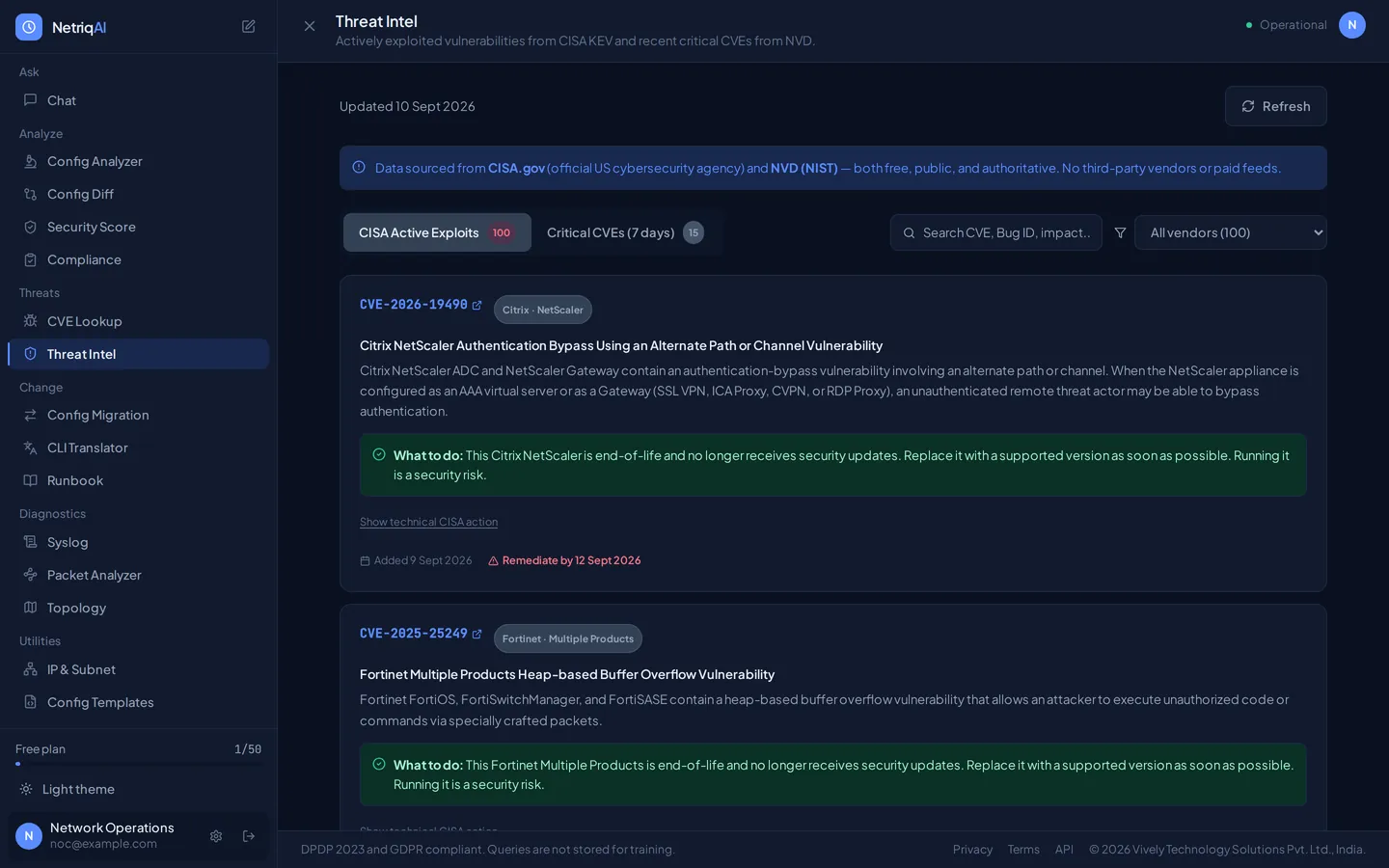This screenshot has height=868, width=1389.
Task: Click the Security Score shield icon
Action: (x=30, y=227)
